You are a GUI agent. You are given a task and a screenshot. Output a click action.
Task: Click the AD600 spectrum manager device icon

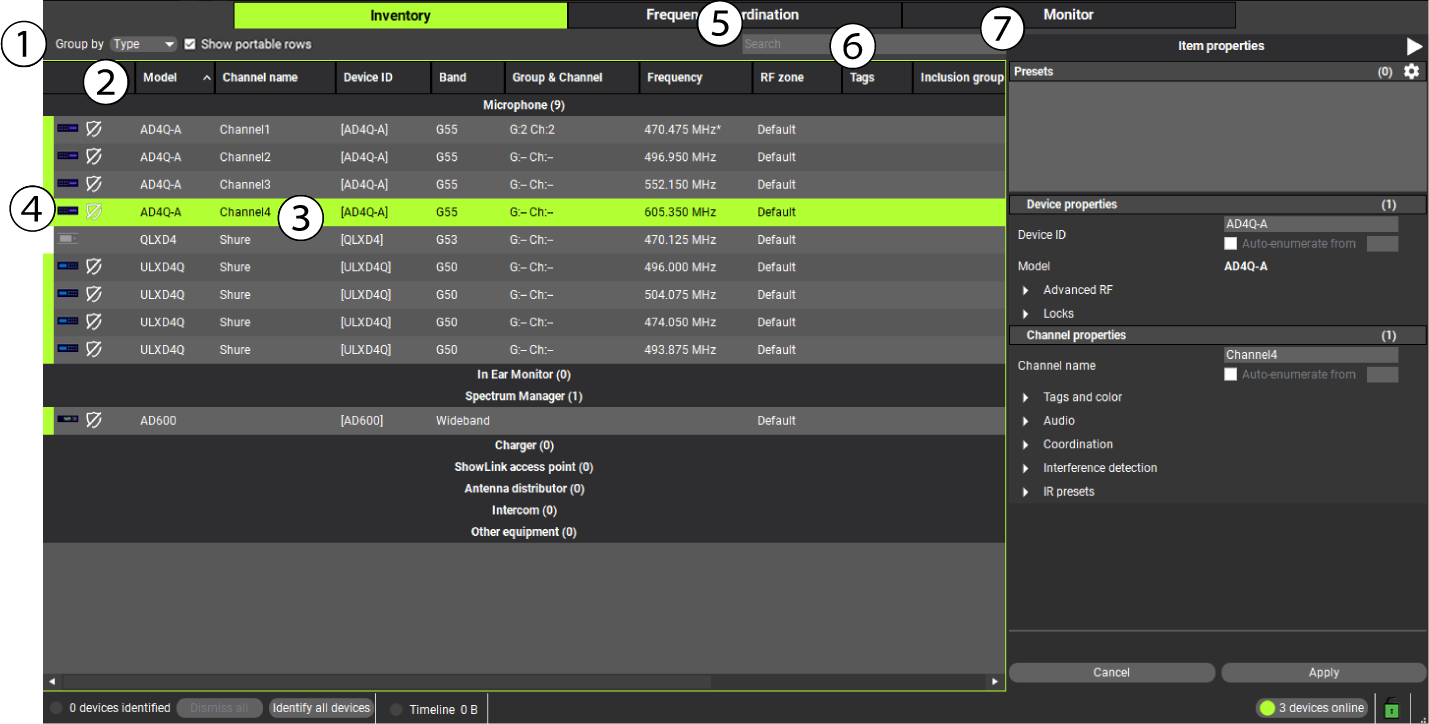tap(67, 420)
